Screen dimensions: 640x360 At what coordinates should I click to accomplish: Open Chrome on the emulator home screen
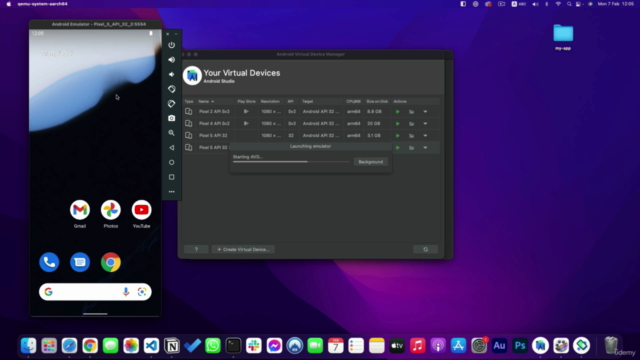111,262
